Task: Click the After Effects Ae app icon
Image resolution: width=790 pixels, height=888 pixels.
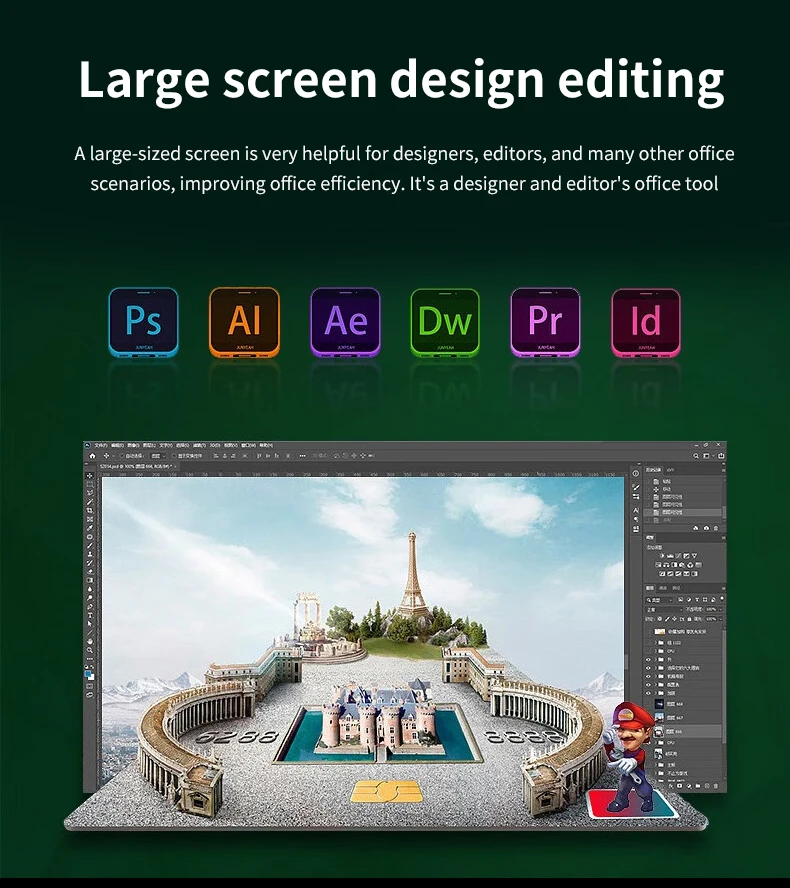Action: tap(345, 322)
